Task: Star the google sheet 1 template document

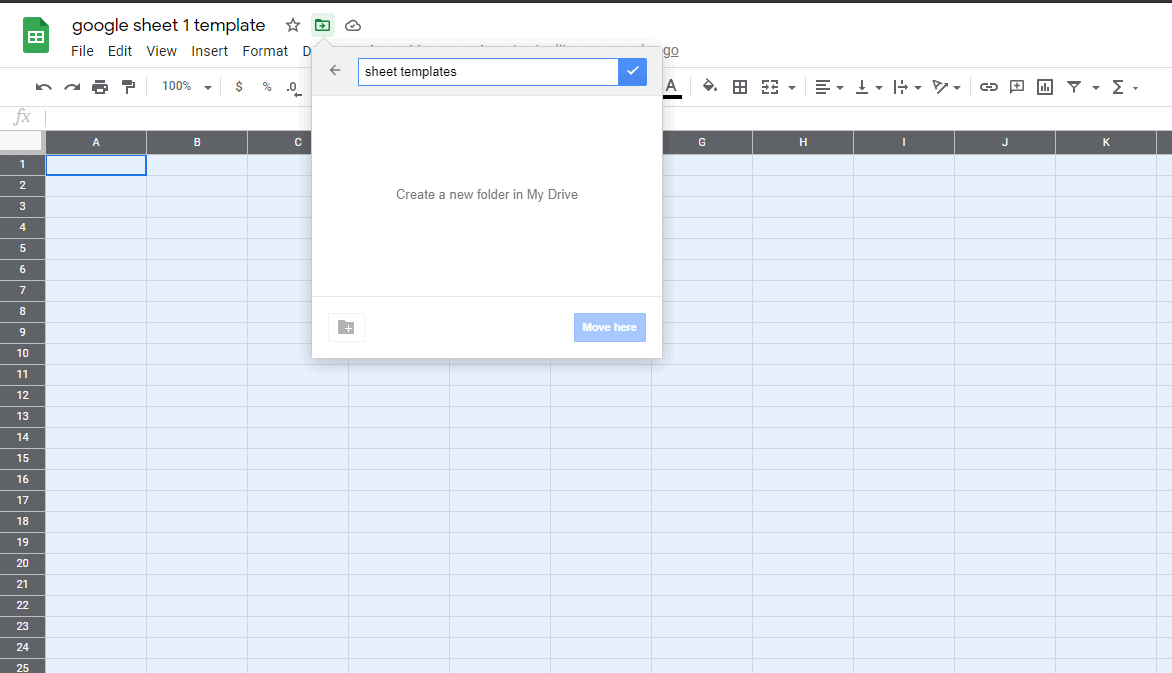Action: click(293, 25)
